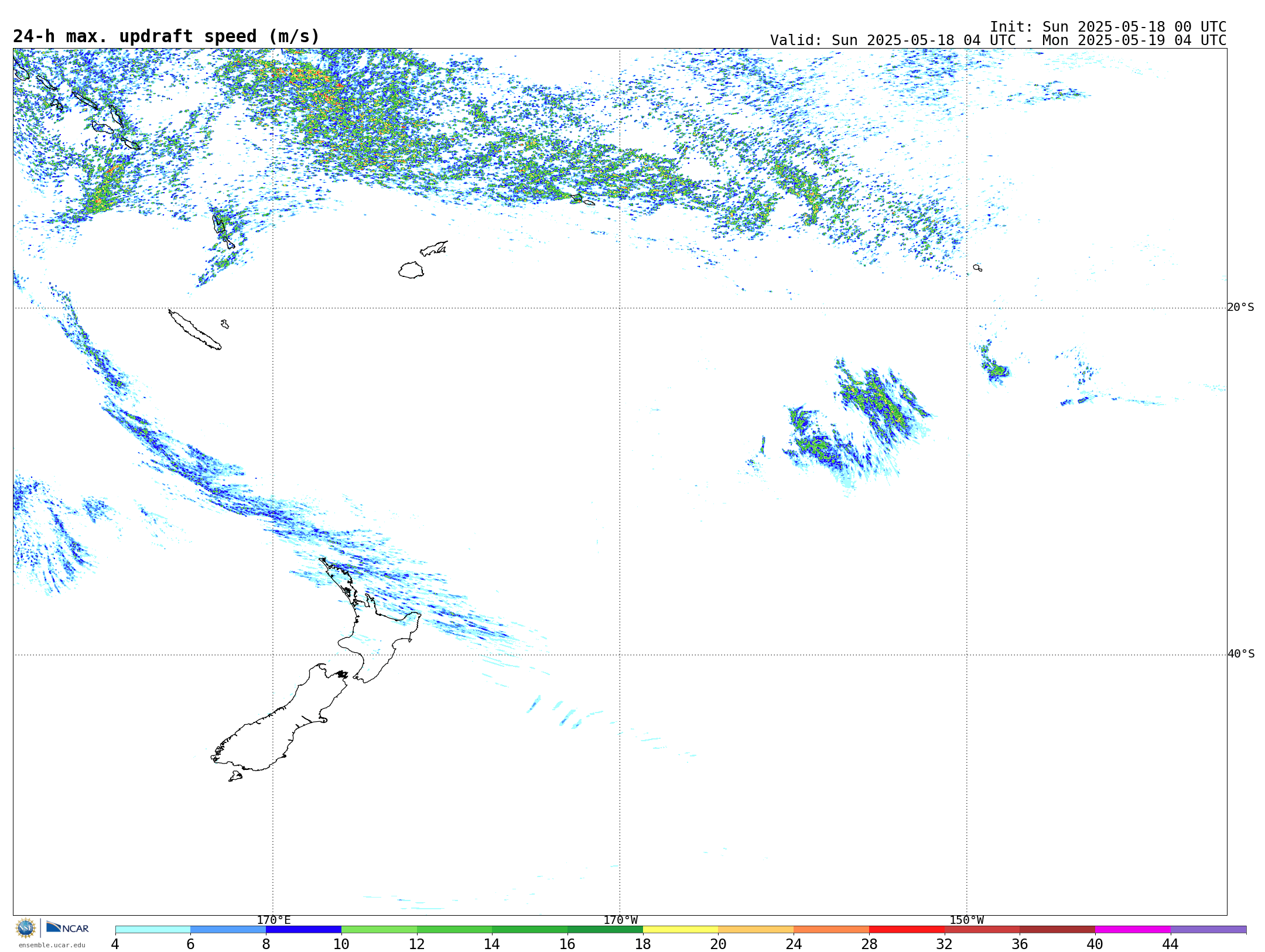1265x952 pixels.
Task: Choose the light orange 20–24 swatch
Action: [x=756, y=929]
